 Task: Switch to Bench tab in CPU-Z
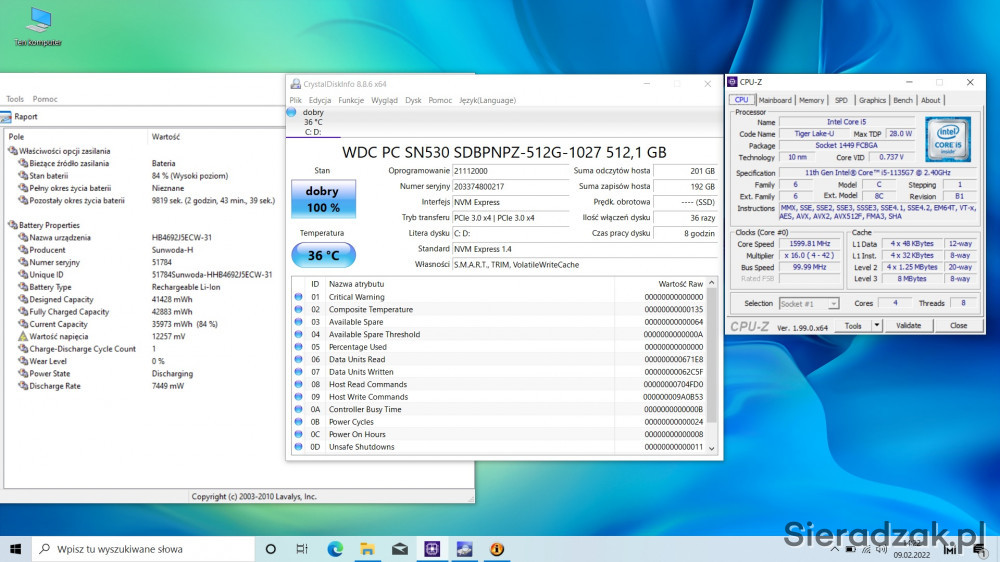(x=902, y=100)
